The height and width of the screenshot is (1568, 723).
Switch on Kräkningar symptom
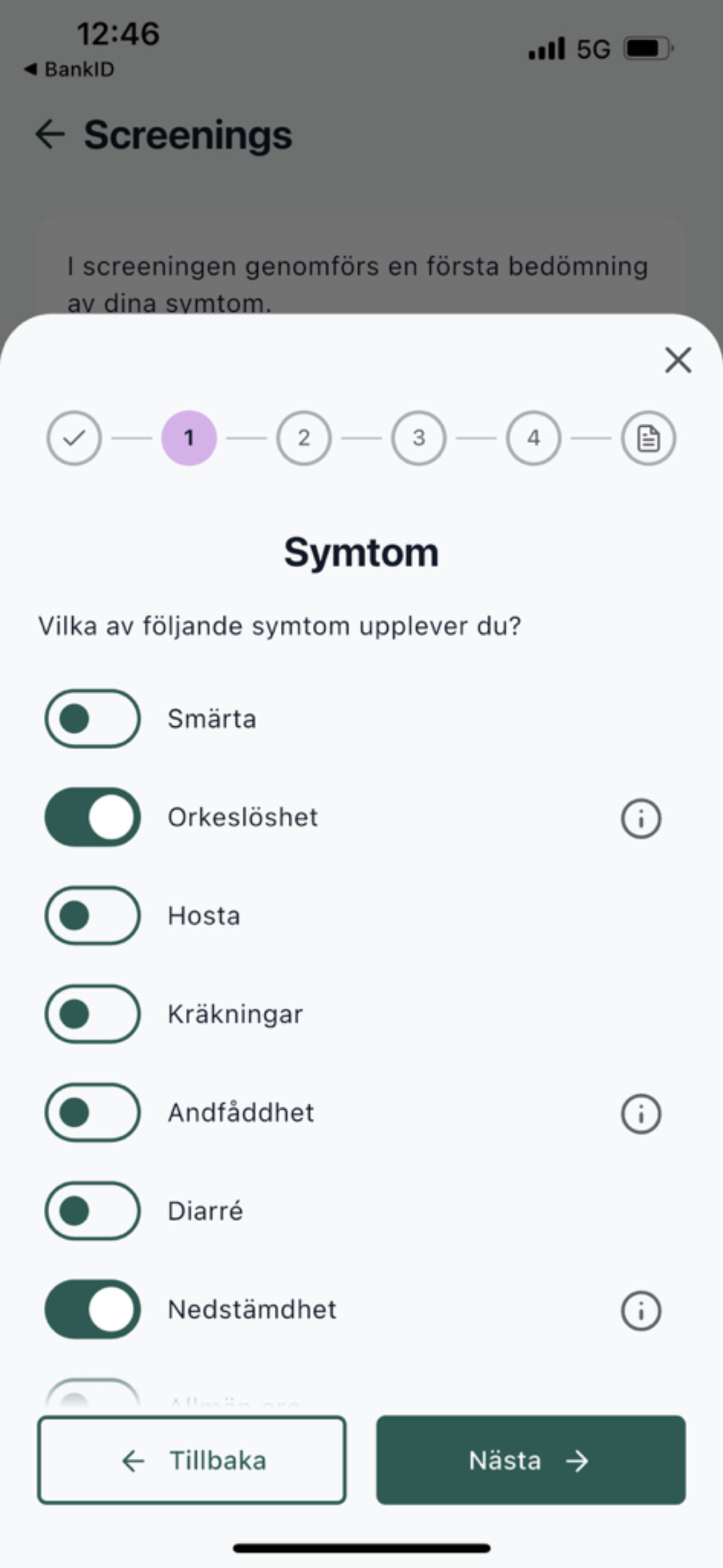click(92, 1013)
